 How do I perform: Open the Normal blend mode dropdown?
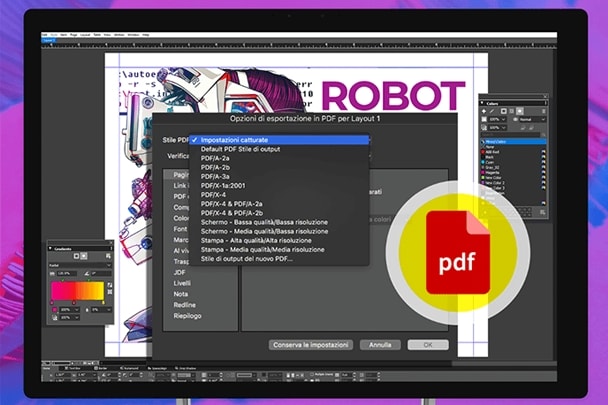532,119
